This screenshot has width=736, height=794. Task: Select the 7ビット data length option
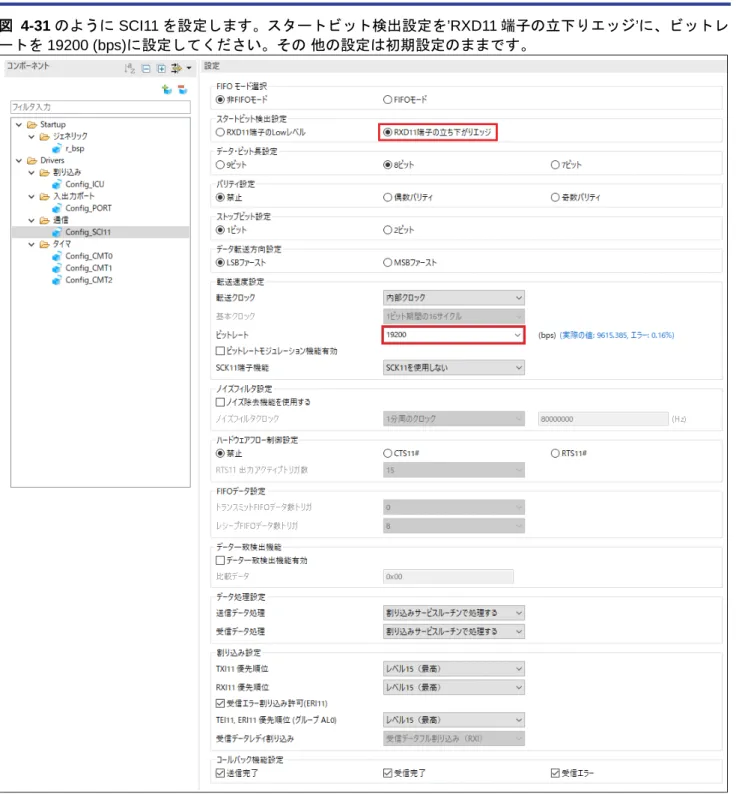pyautogui.click(x=555, y=165)
